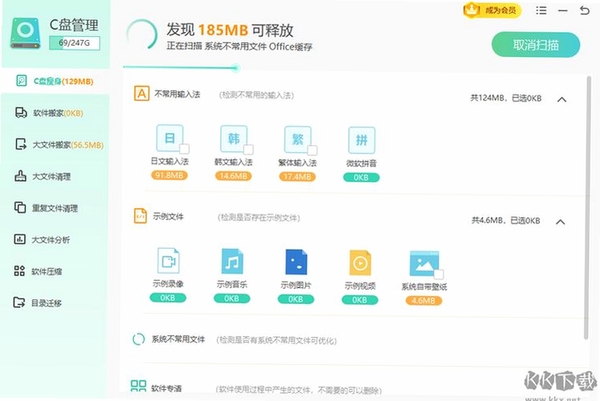Viewport: 600px width, 401px height.
Task: Click the 共124MB，已选0KB summary text
Action: (506, 98)
